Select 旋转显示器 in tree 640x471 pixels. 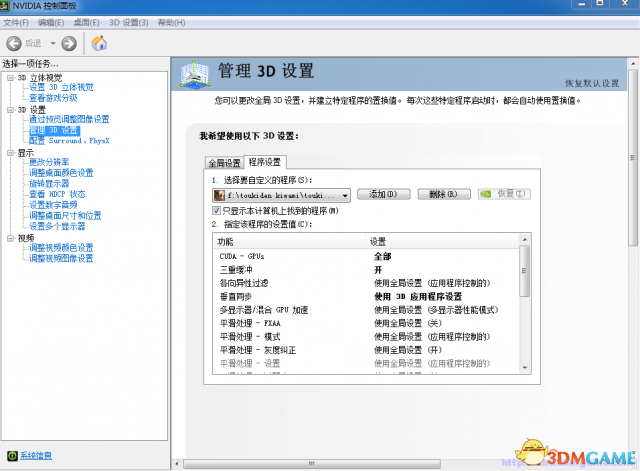[x=49, y=184]
